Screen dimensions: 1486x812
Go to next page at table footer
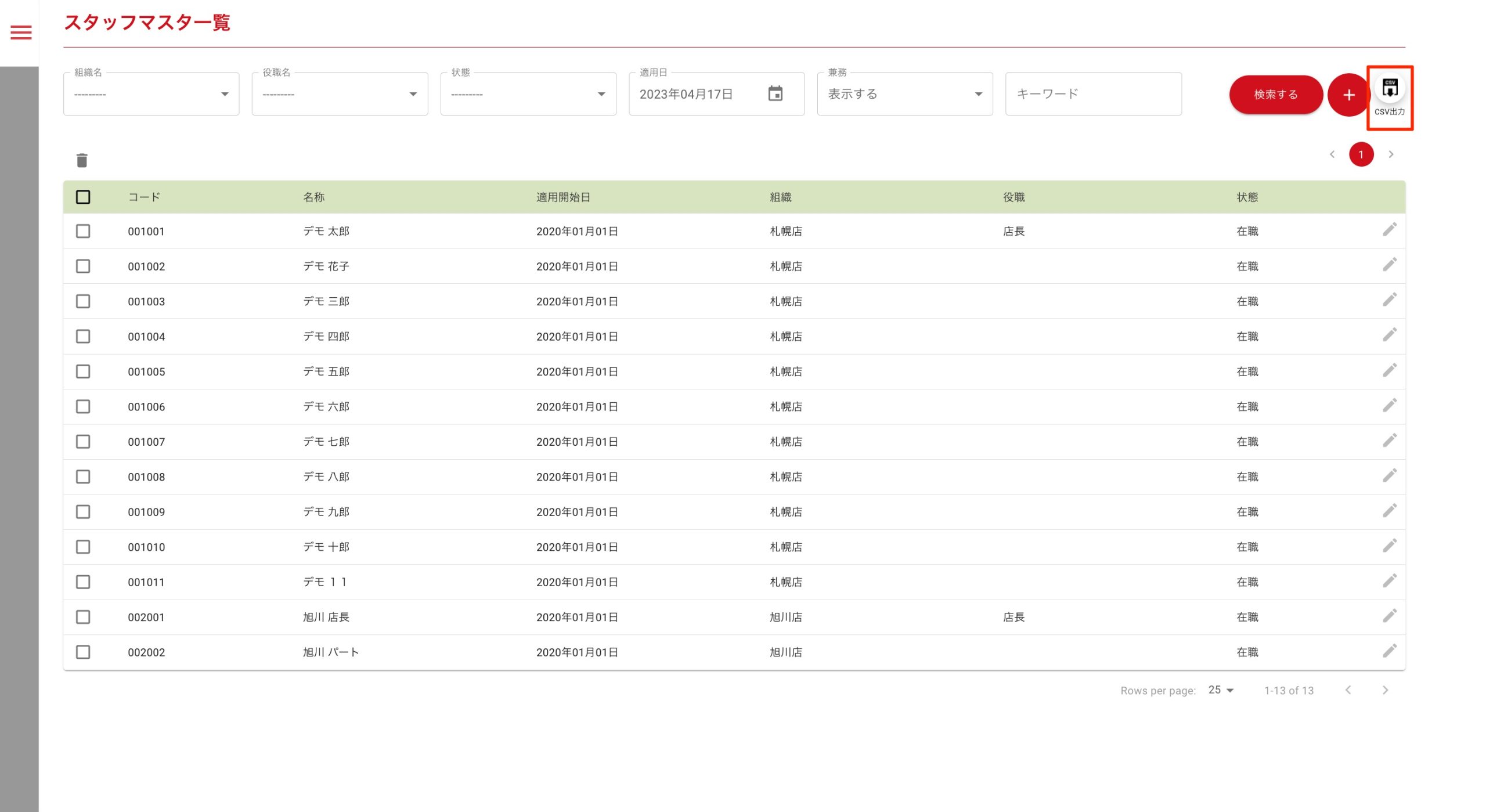[x=1385, y=690]
